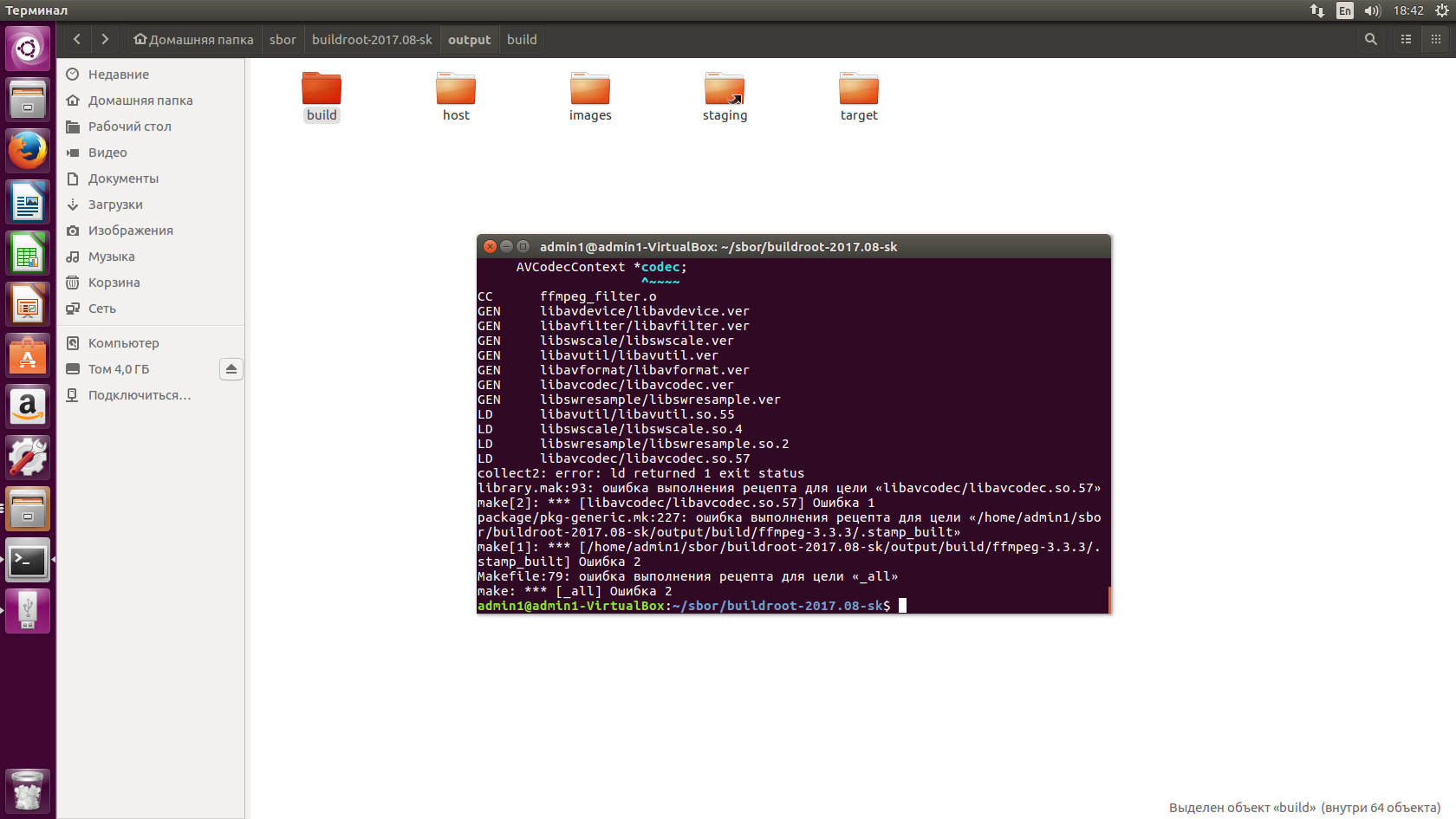Launch Firefox from the dock
This screenshot has height=819, width=1456.
pyautogui.click(x=28, y=152)
